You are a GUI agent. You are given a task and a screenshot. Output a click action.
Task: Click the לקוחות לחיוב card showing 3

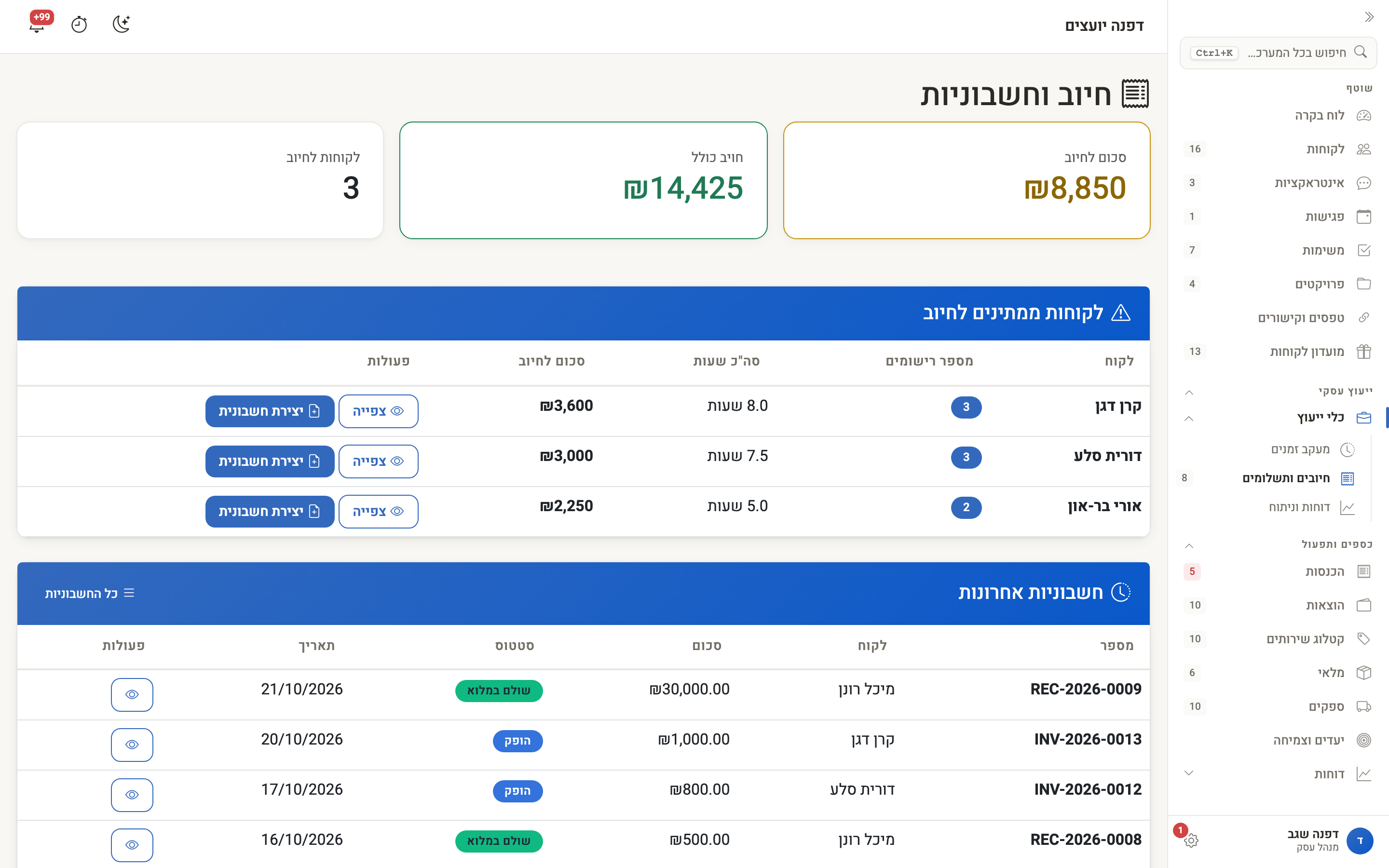pos(200,180)
